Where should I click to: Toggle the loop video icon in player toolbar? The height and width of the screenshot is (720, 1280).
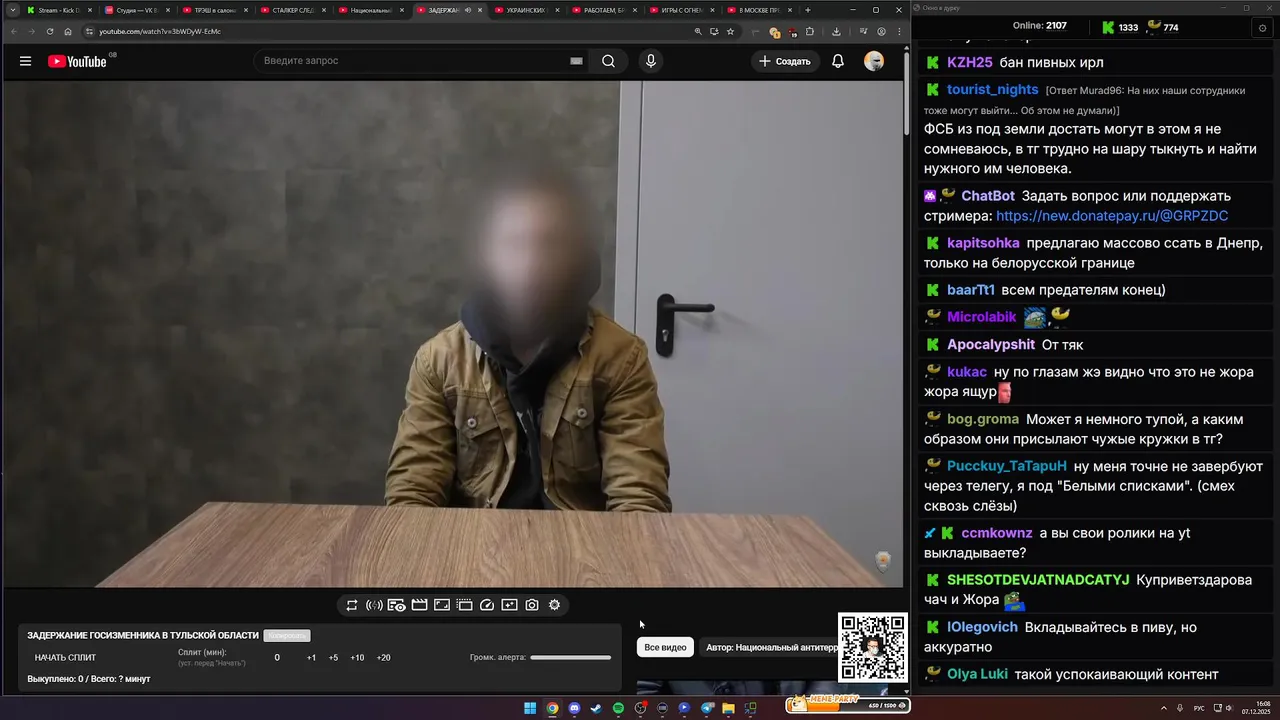click(352, 605)
